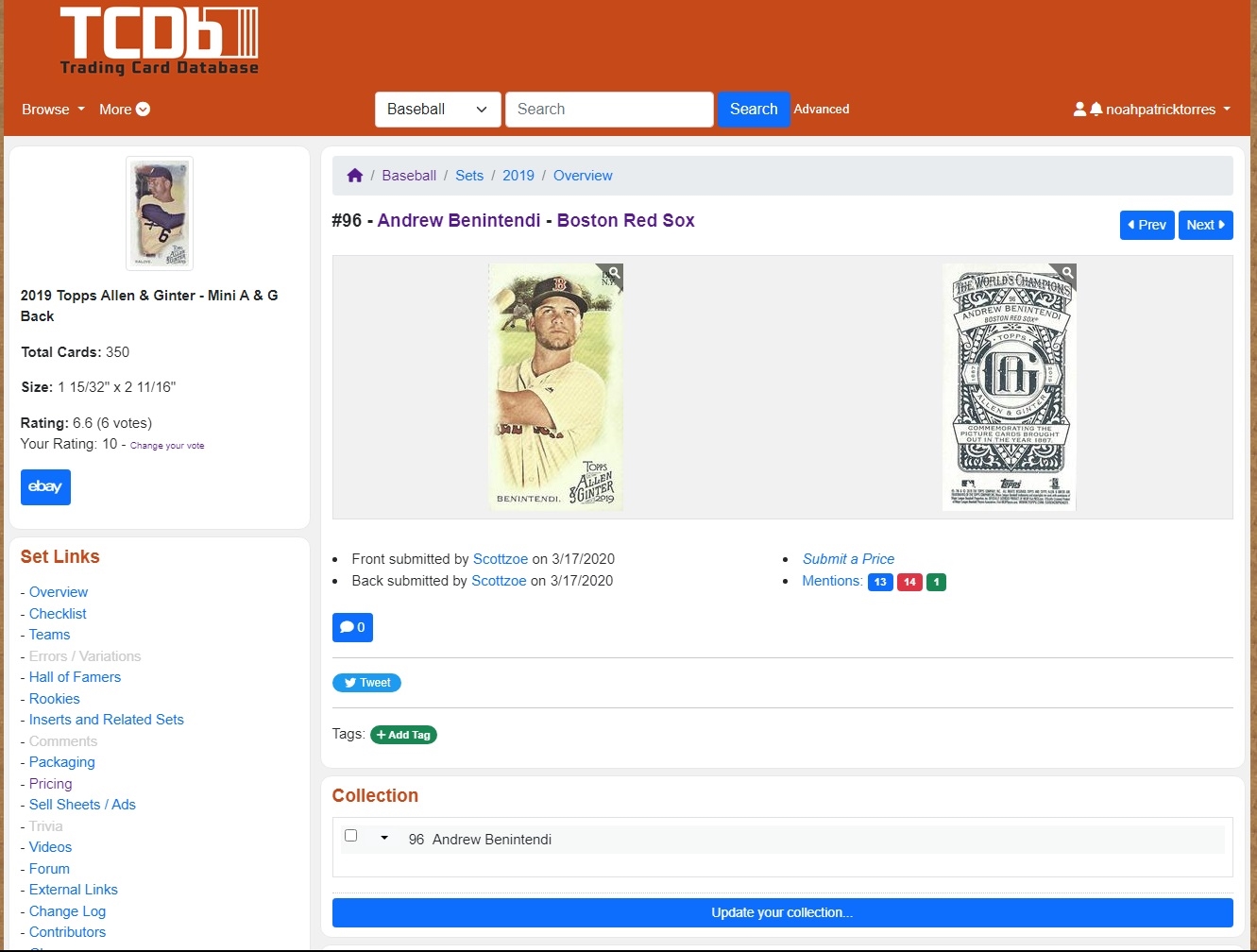The height and width of the screenshot is (952, 1257).
Task: Go to Sets breadcrumb
Action: point(469,176)
